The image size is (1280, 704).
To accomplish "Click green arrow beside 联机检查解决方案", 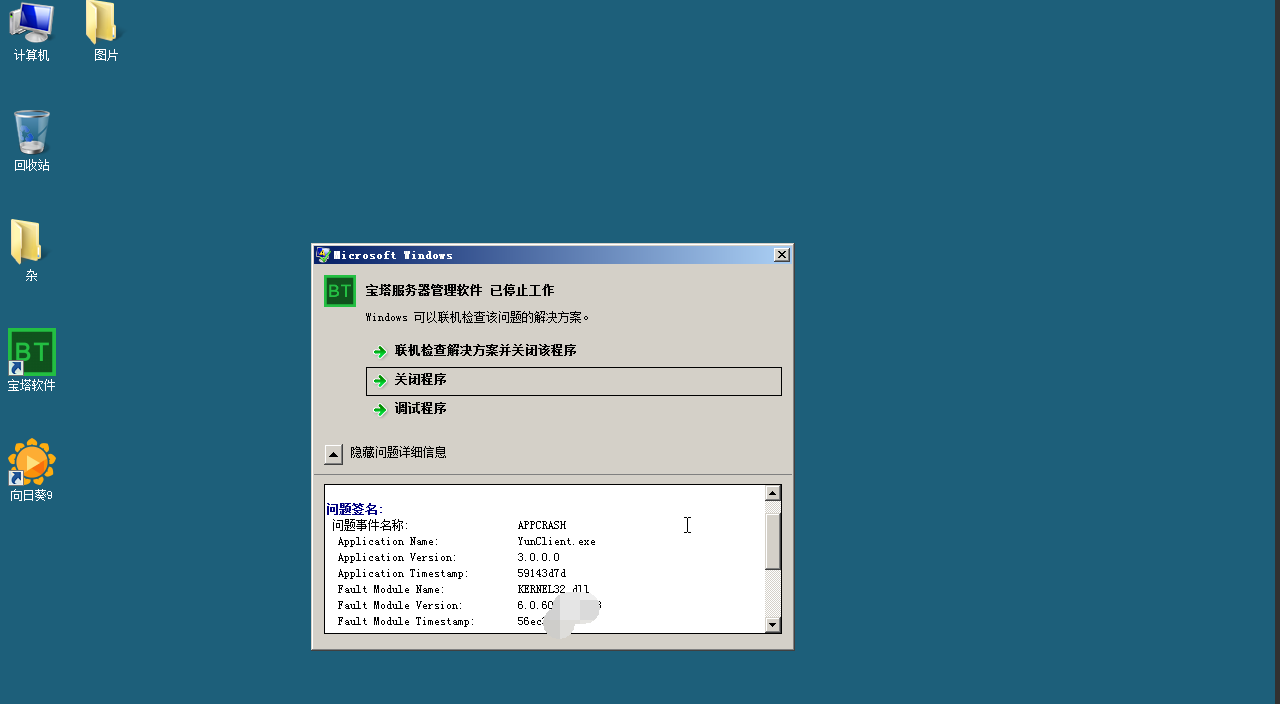I will [380, 352].
